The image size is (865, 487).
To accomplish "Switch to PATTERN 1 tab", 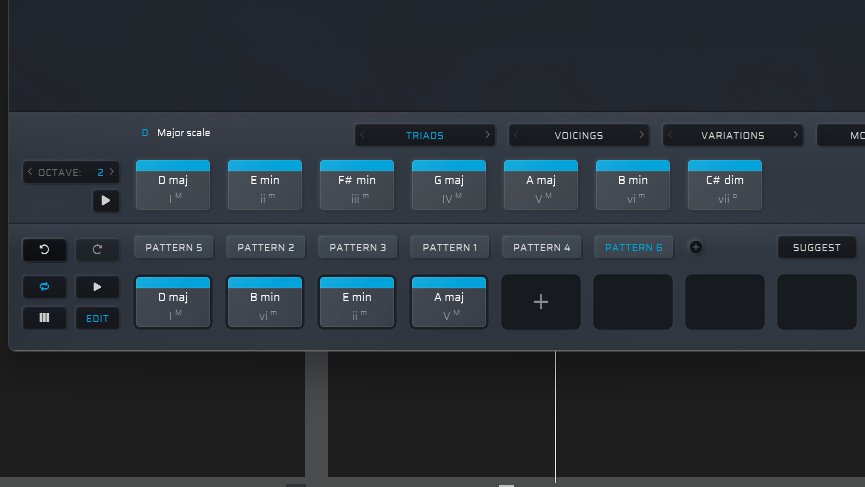I will [450, 248].
